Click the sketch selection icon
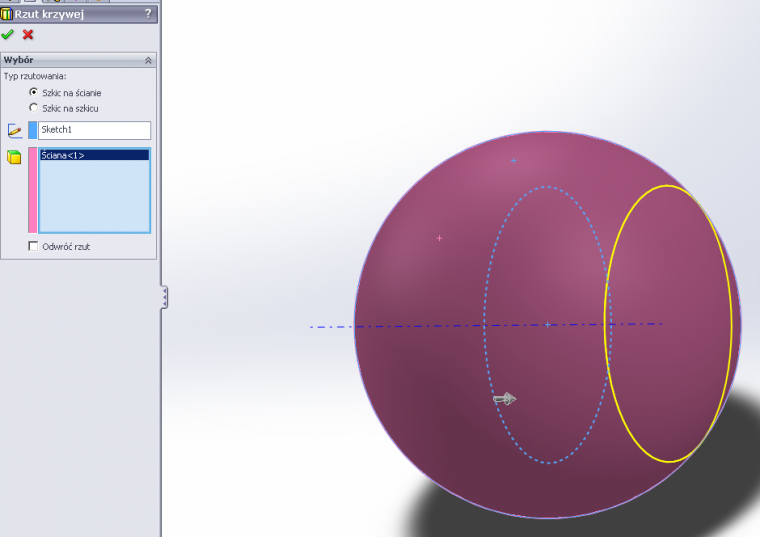Image resolution: width=760 pixels, height=537 pixels. [15, 130]
